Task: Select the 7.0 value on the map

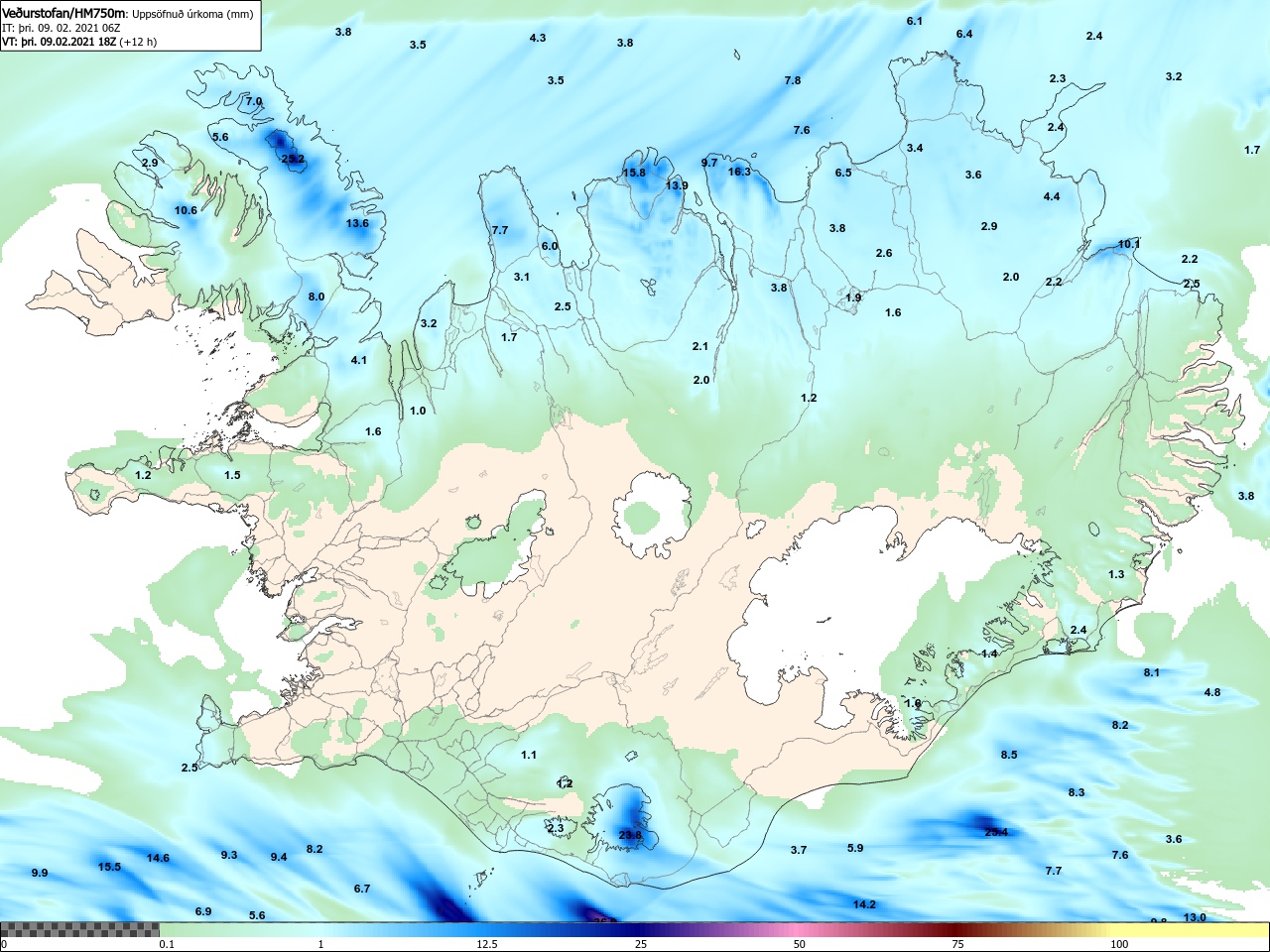Action: coord(254,101)
